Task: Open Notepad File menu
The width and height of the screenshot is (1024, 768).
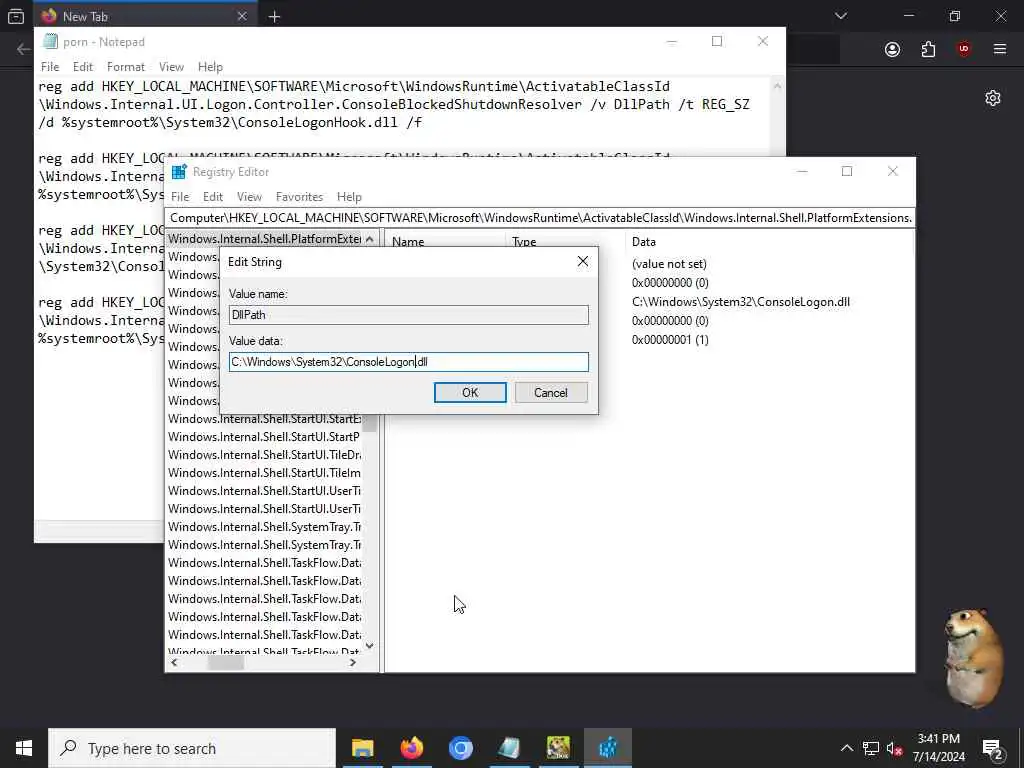Action: pyautogui.click(x=50, y=67)
